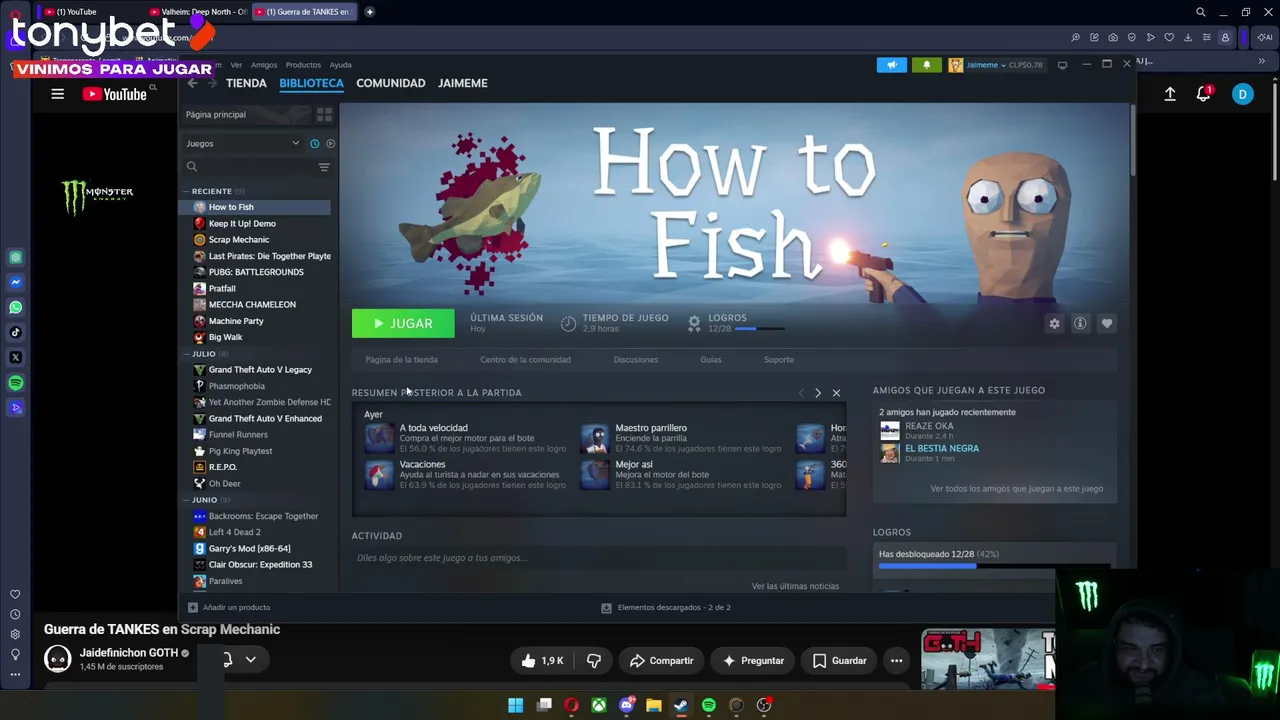Open Steam from the taskbar

[681, 705]
